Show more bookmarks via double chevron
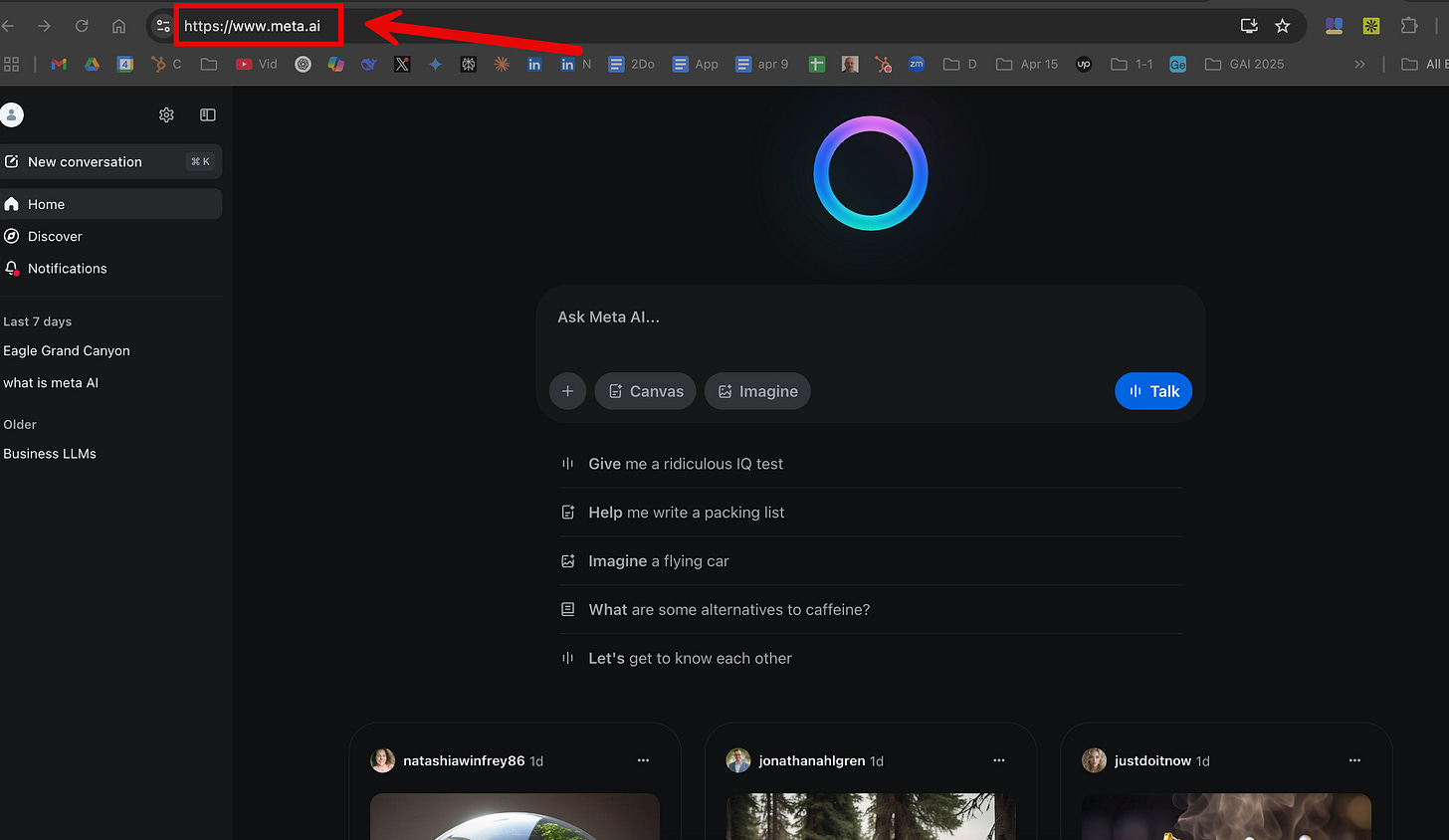Image resolution: width=1449 pixels, height=840 pixels. point(1360,64)
